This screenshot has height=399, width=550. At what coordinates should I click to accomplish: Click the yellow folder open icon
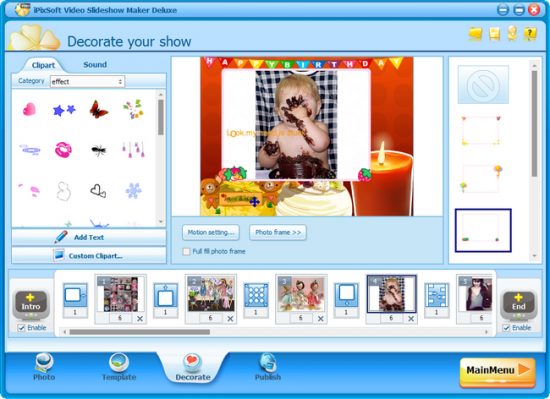click(476, 34)
